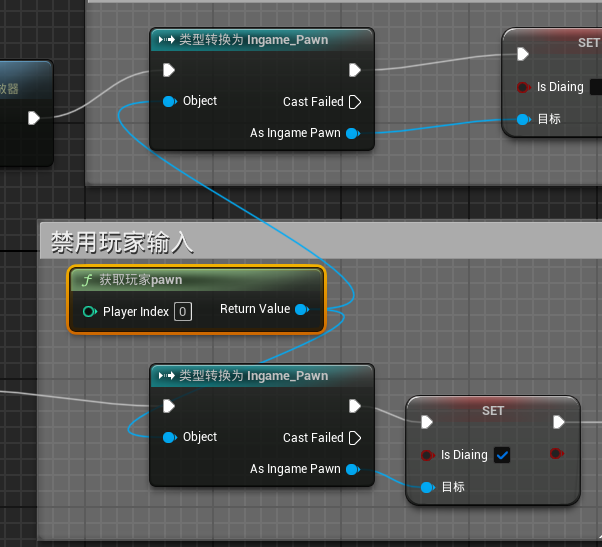Select the 获取玩家pawn node title

pyautogui.click(x=140, y=280)
